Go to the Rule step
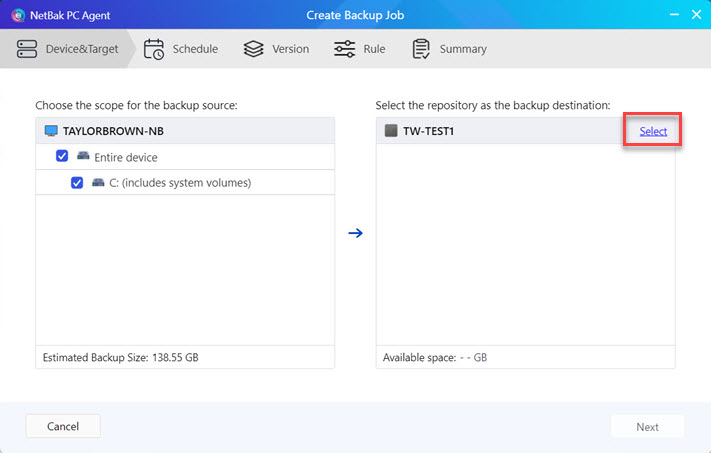 tap(374, 49)
